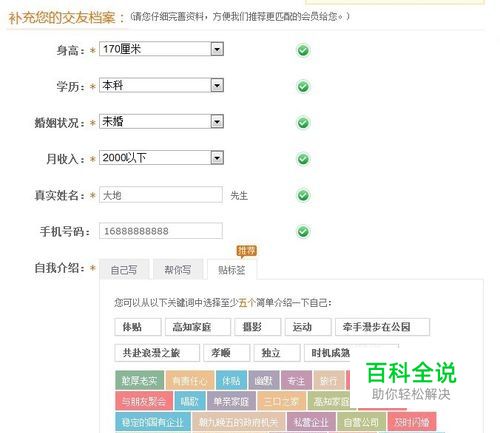
Task: Choose the 单亲家庭 keyword tag
Action: 231,401
